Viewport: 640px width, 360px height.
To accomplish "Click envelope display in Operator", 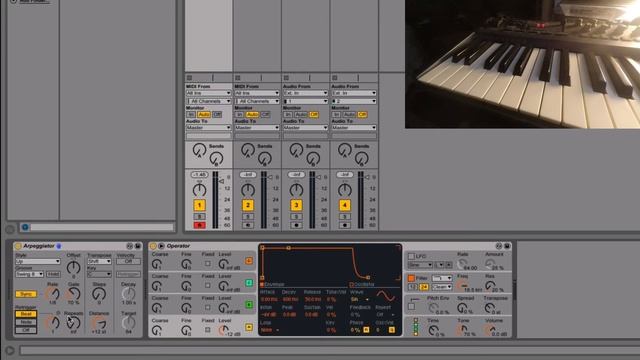I will (330, 263).
